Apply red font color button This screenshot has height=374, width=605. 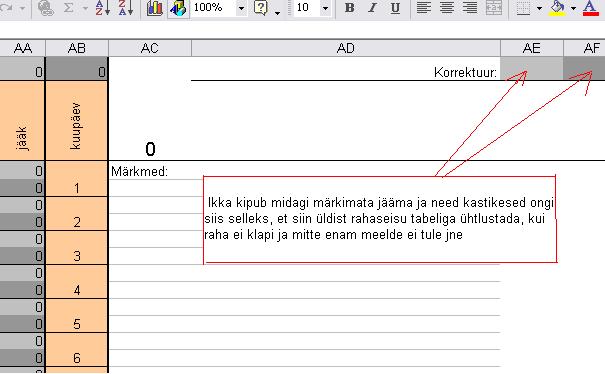pos(590,7)
